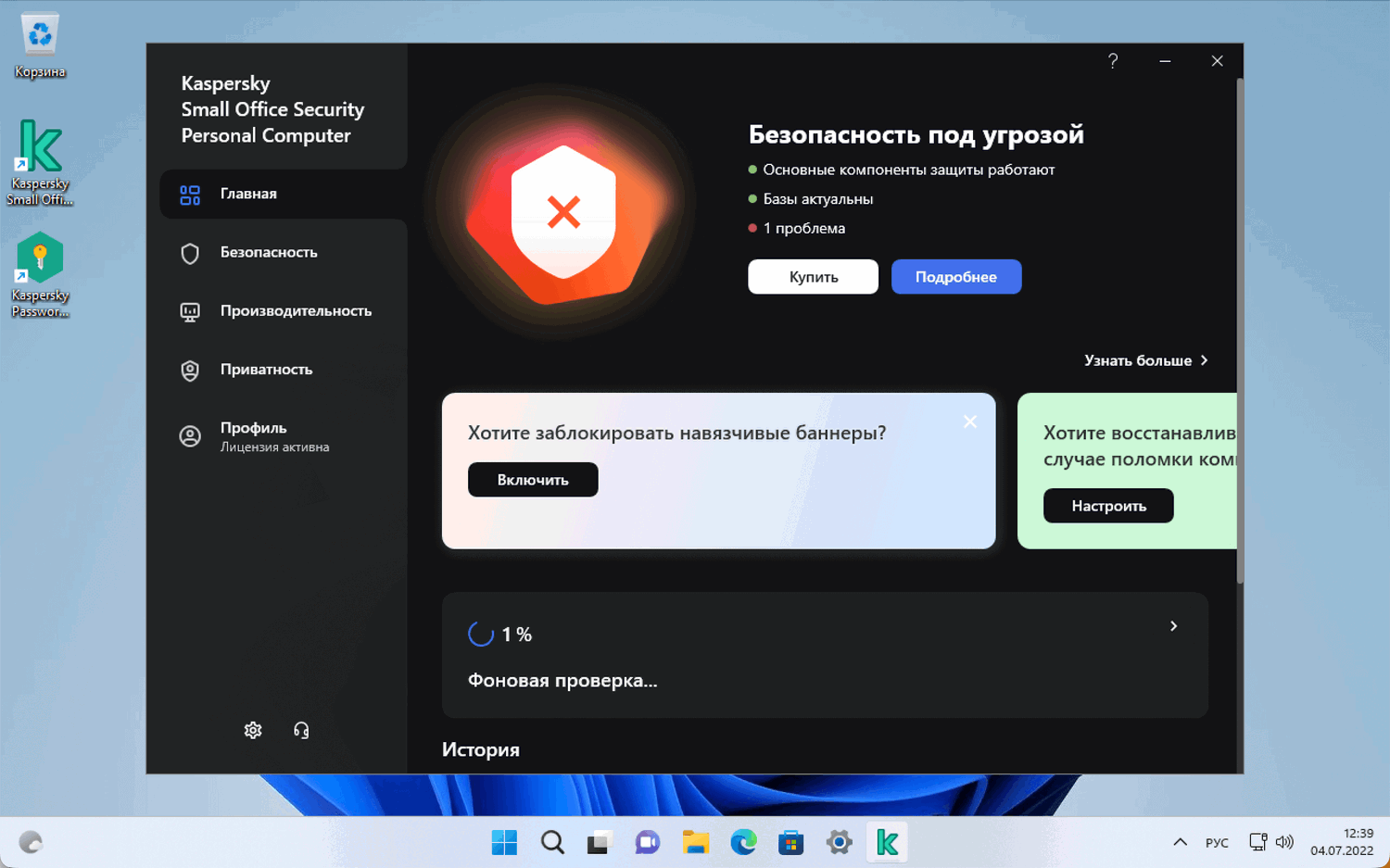Open the Windows Start menu
This screenshot has width=1390, height=868.
click(x=504, y=842)
